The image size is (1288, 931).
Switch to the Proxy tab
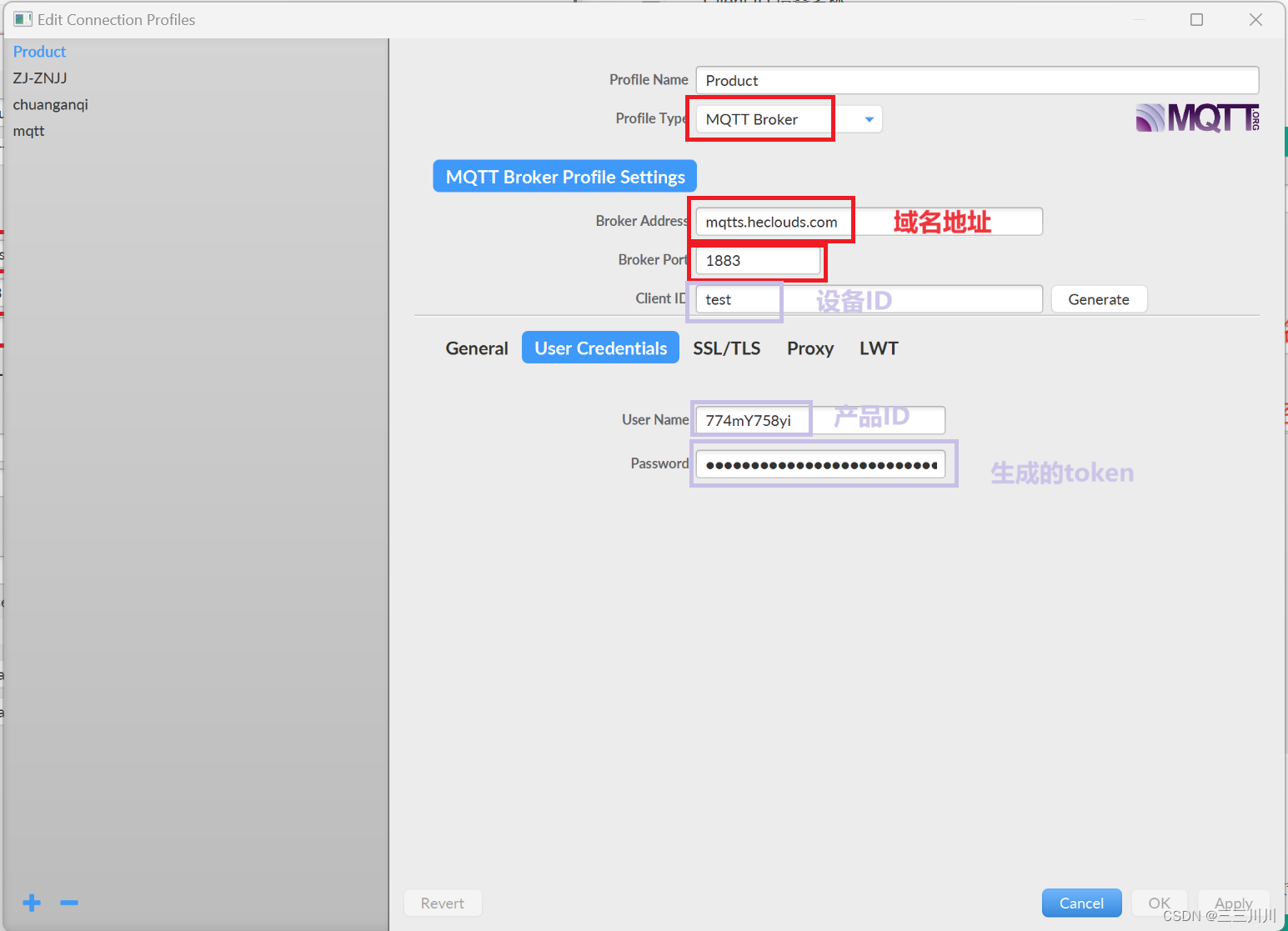coord(809,348)
